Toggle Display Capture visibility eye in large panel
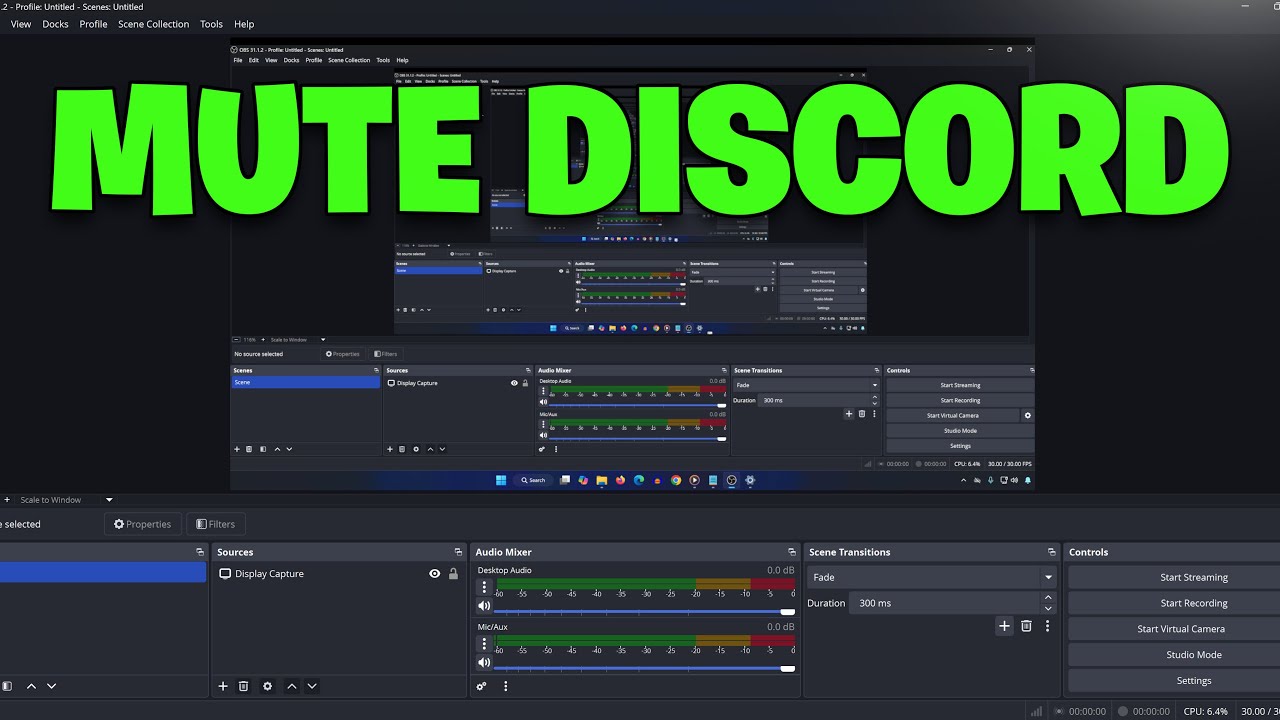 click(x=434, y=574)
